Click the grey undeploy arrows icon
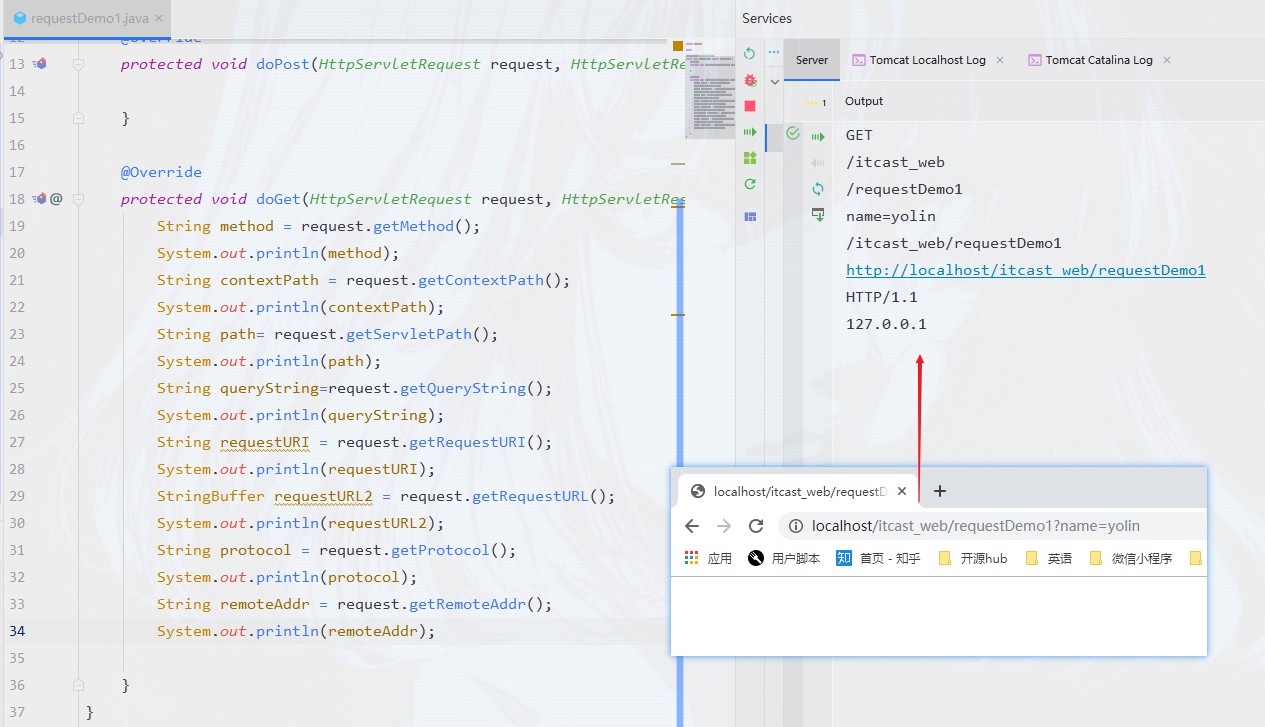The width and height of the screenshot is (1265, 727). pyautogui.click(x=818, y=162)
